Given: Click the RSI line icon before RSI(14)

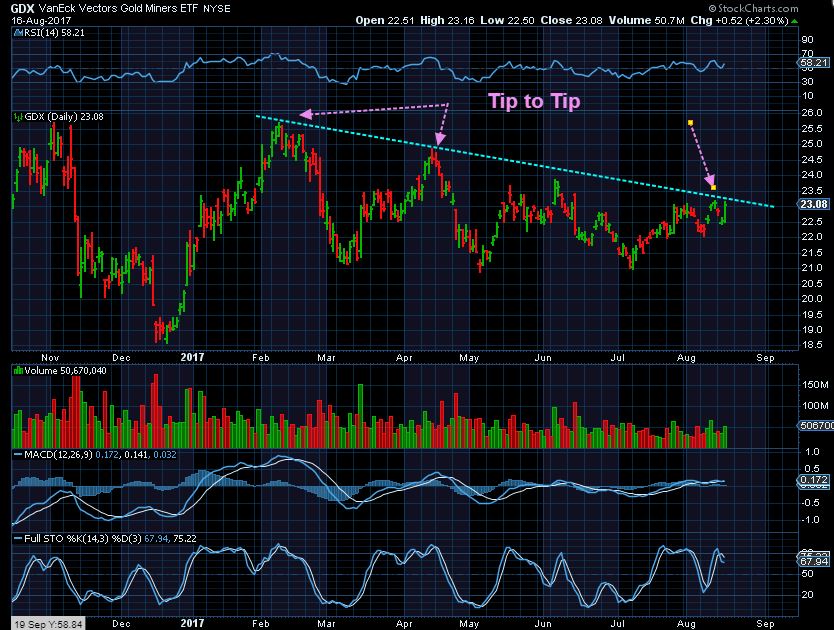Looking at the screenshot, I should [16, 32].
